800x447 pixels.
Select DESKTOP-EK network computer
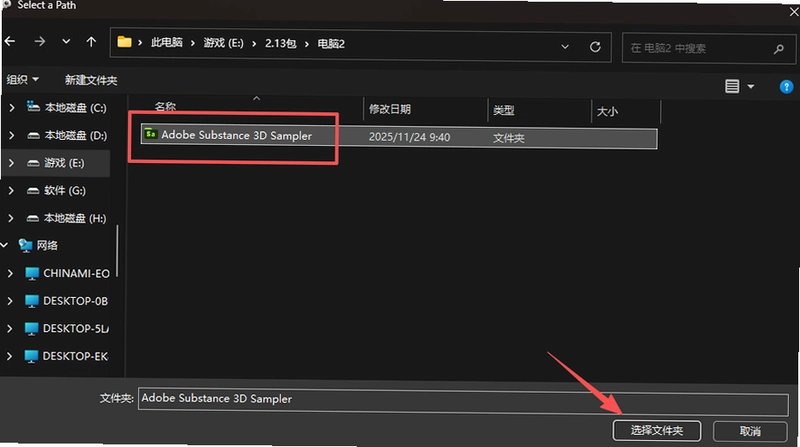pyautogui.click(x=75, y=356)
